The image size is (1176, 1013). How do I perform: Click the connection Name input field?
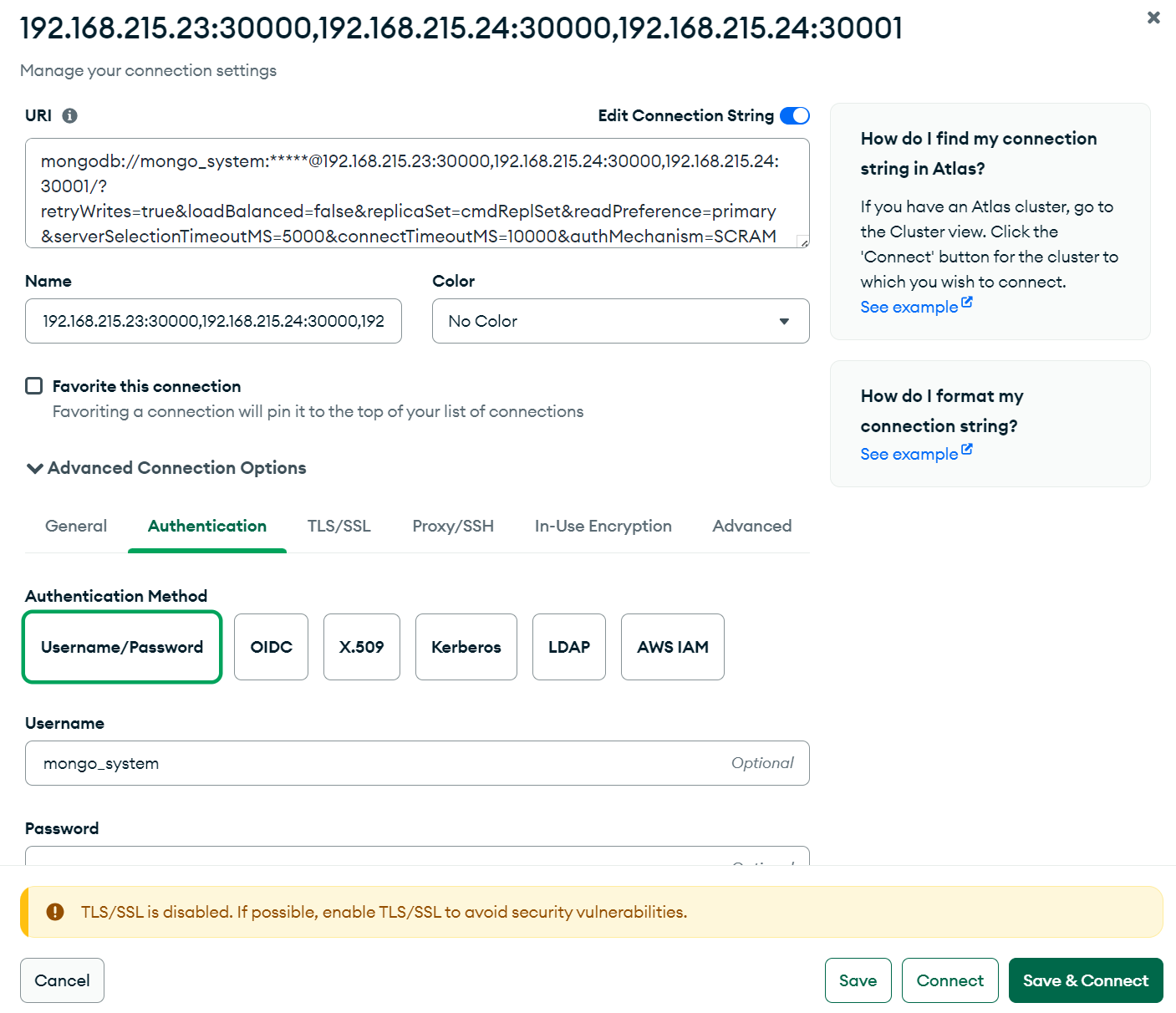pyautogui.click(x=213, y=321)
